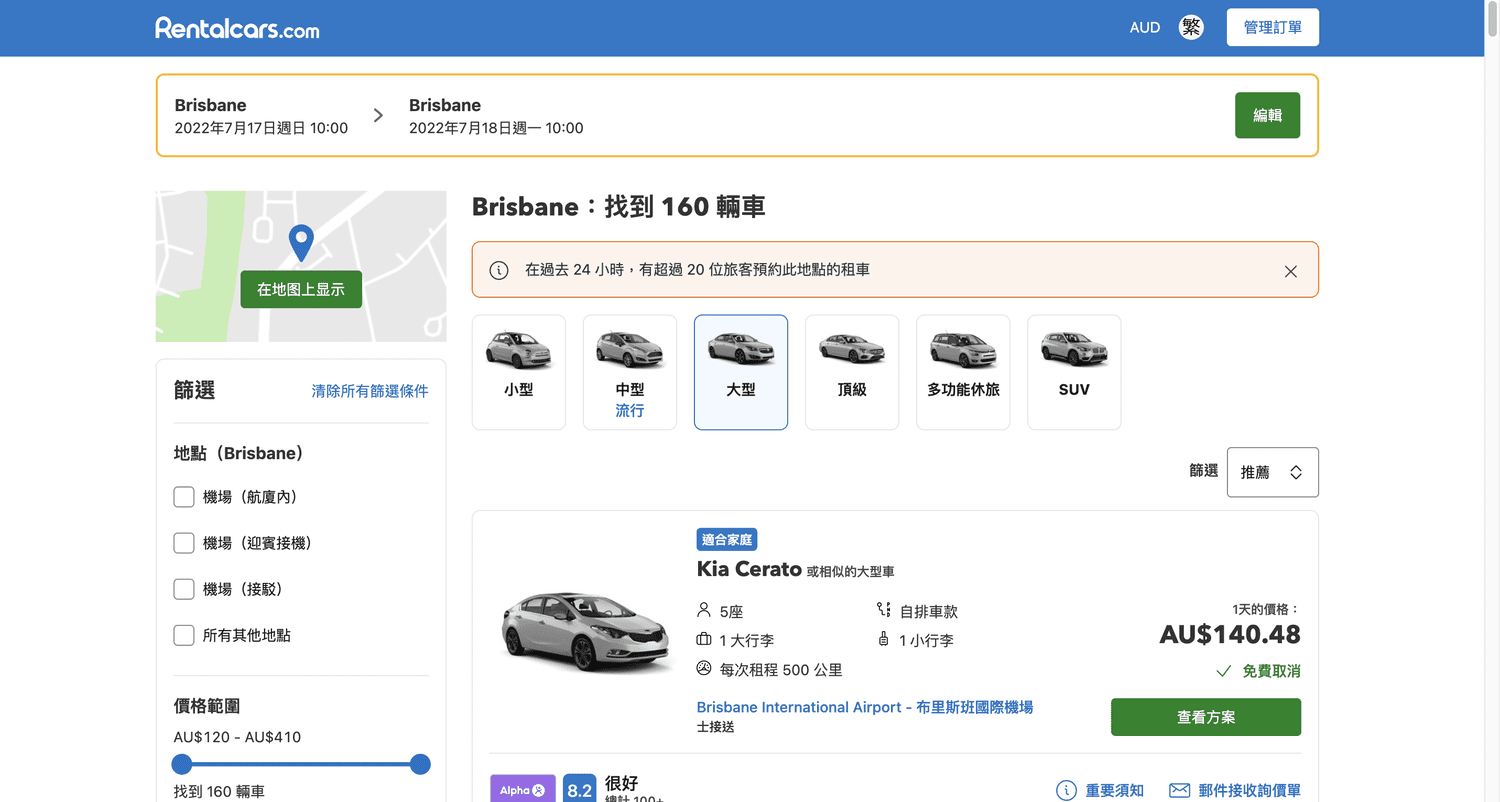Check 機場（迎賓接機）filter
Viewport: 1500px width, 802px height.
[184, 543]
